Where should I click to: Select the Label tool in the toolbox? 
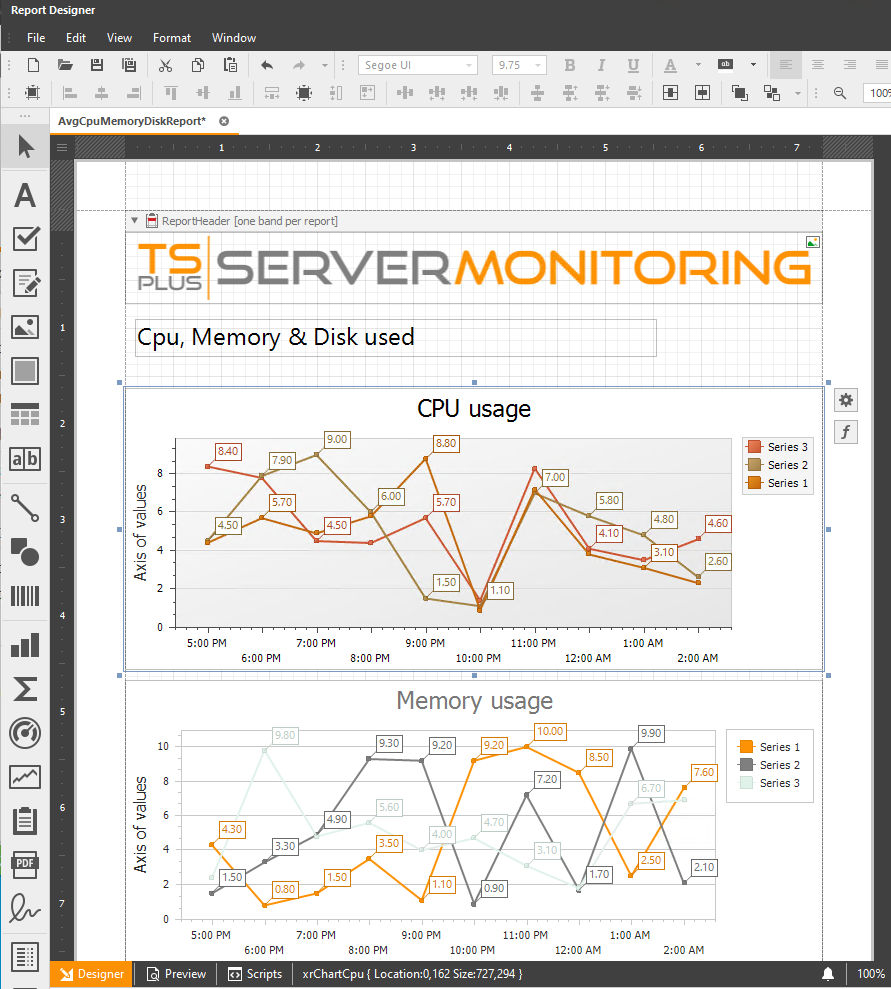pyautogui.click(x=25, y=195)
